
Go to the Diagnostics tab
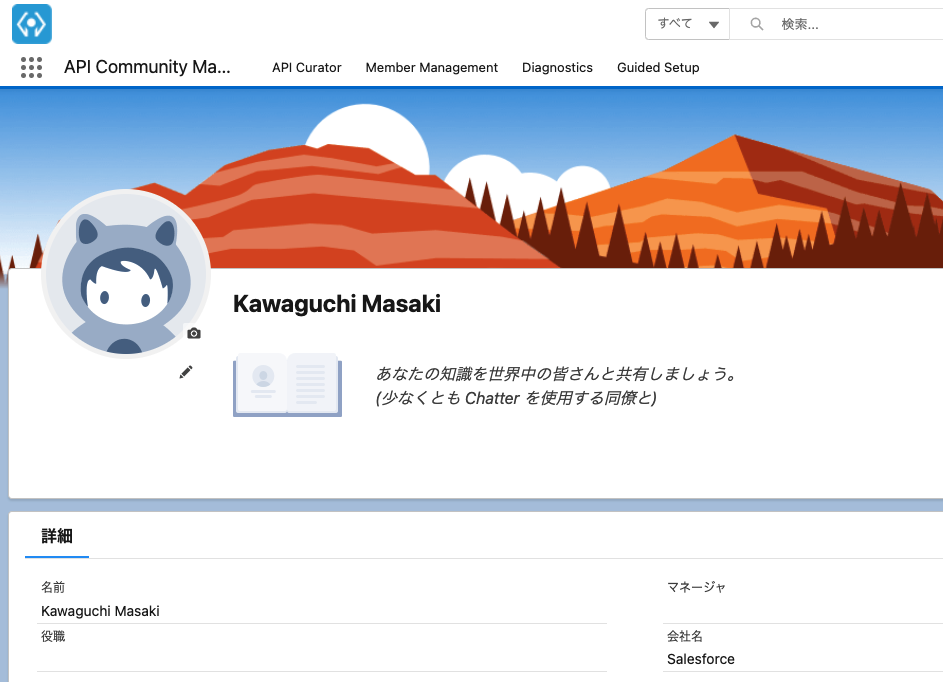pos(557,68)
